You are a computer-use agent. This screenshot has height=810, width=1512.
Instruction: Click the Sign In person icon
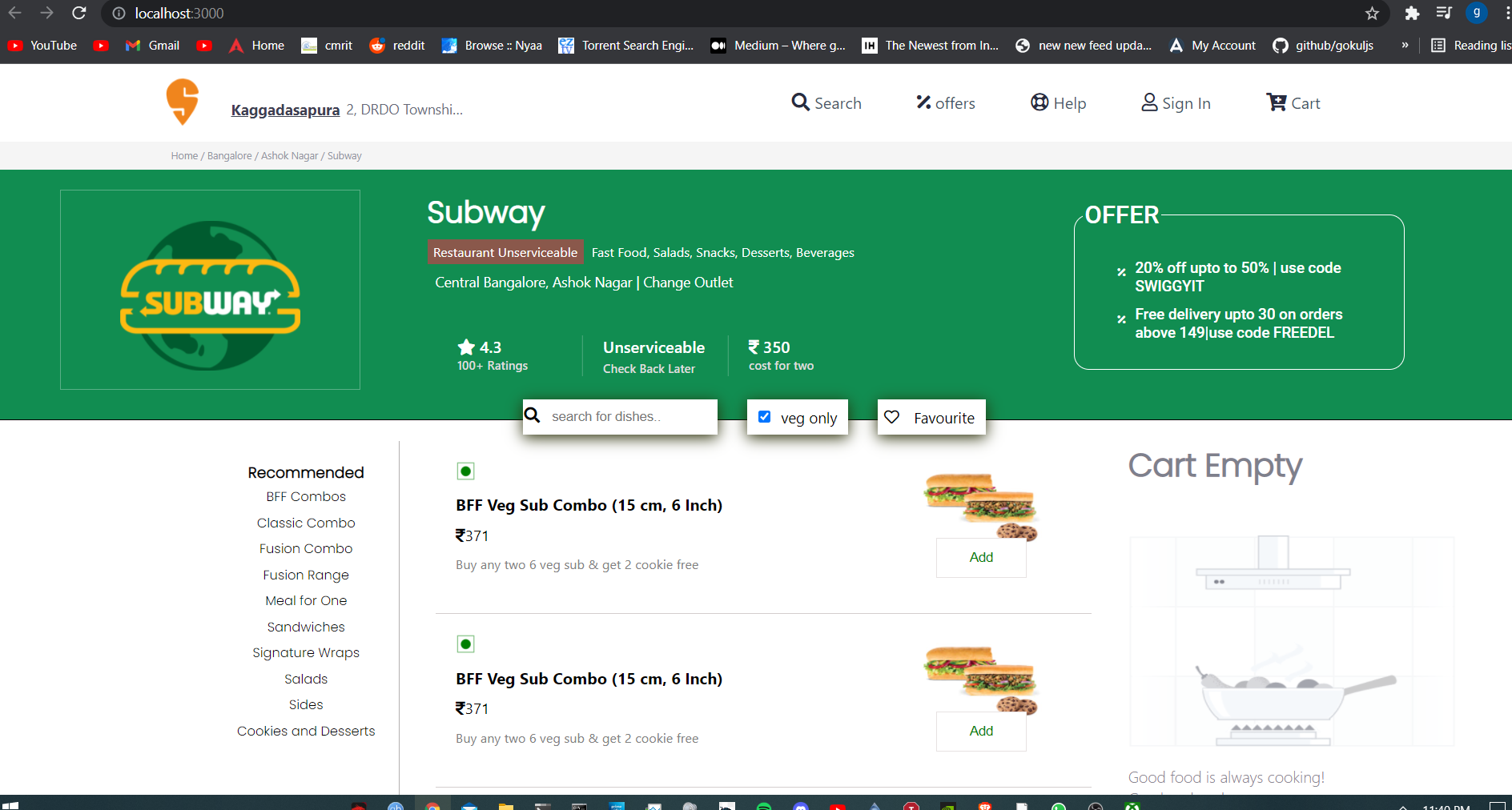coord(1151,102)
